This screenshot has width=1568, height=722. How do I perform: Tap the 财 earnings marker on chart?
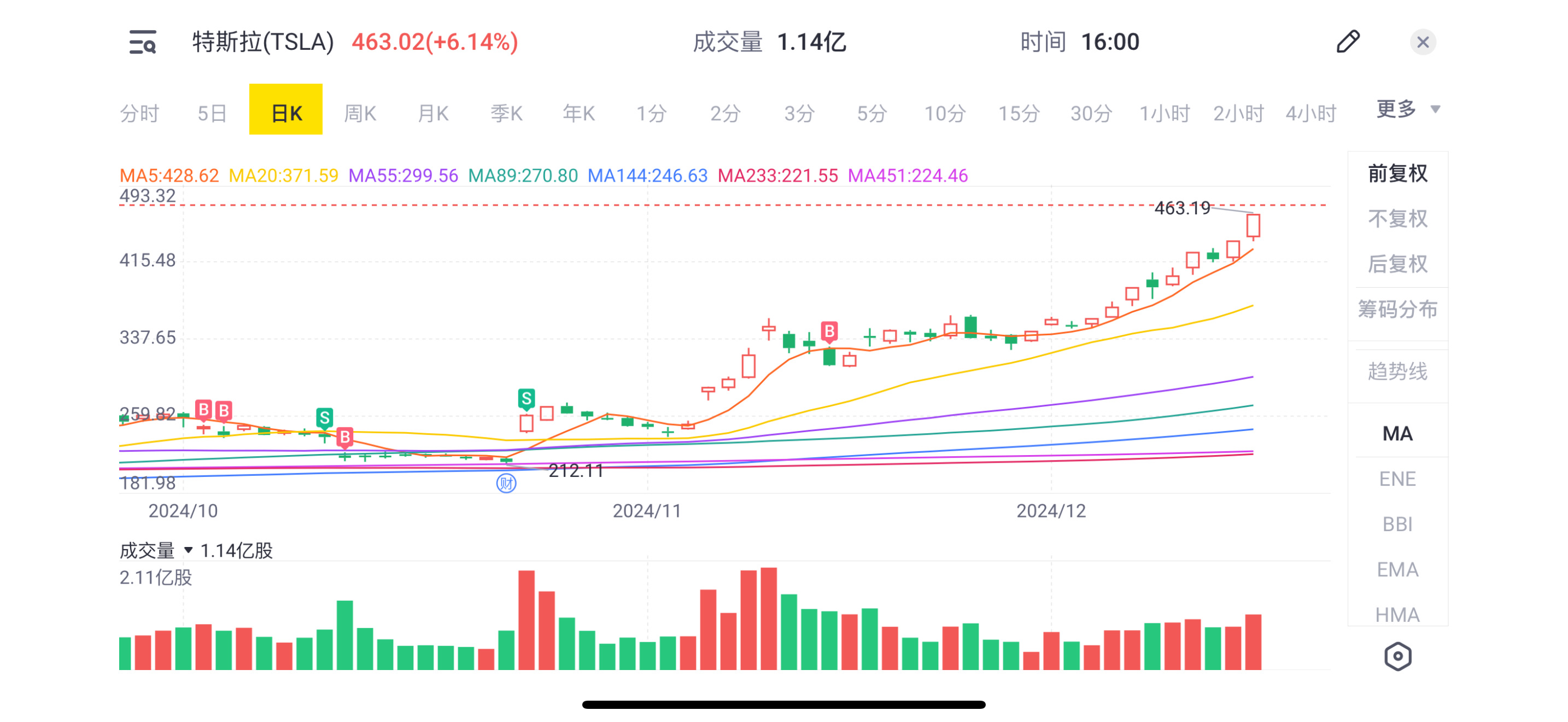506,484
